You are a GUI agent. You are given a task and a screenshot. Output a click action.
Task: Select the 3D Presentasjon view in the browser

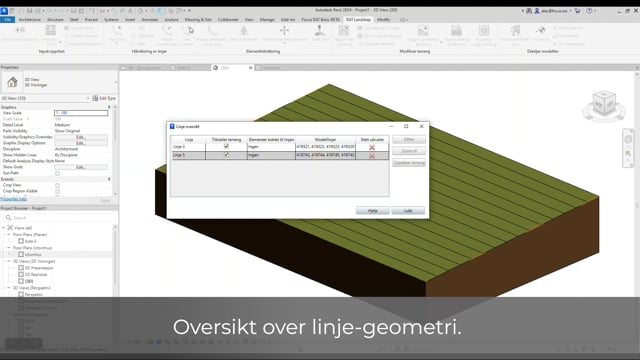pyautogui.click(x=39, y=268)
